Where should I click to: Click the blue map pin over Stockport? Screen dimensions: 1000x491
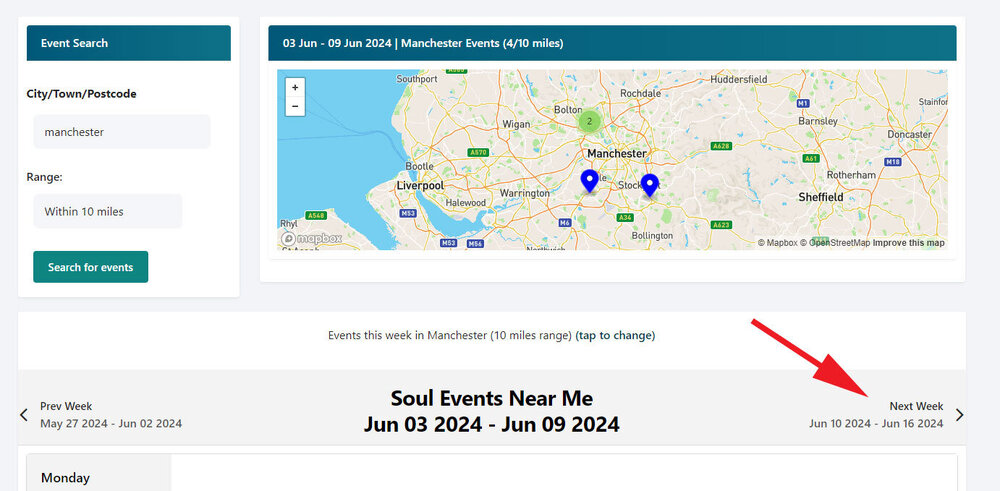click(649, 185)
